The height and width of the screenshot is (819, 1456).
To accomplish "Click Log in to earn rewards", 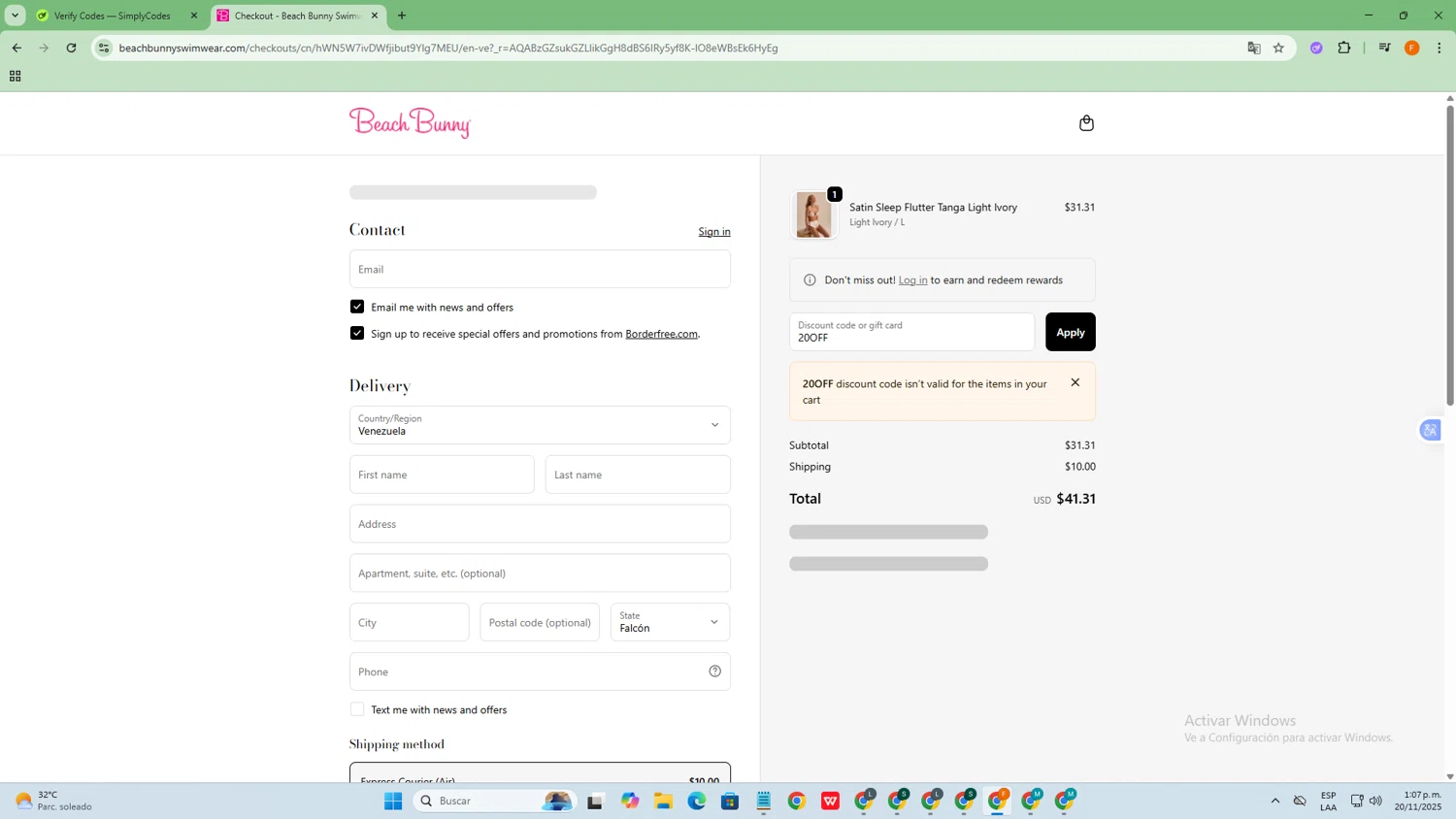I will tap(912, 280).
